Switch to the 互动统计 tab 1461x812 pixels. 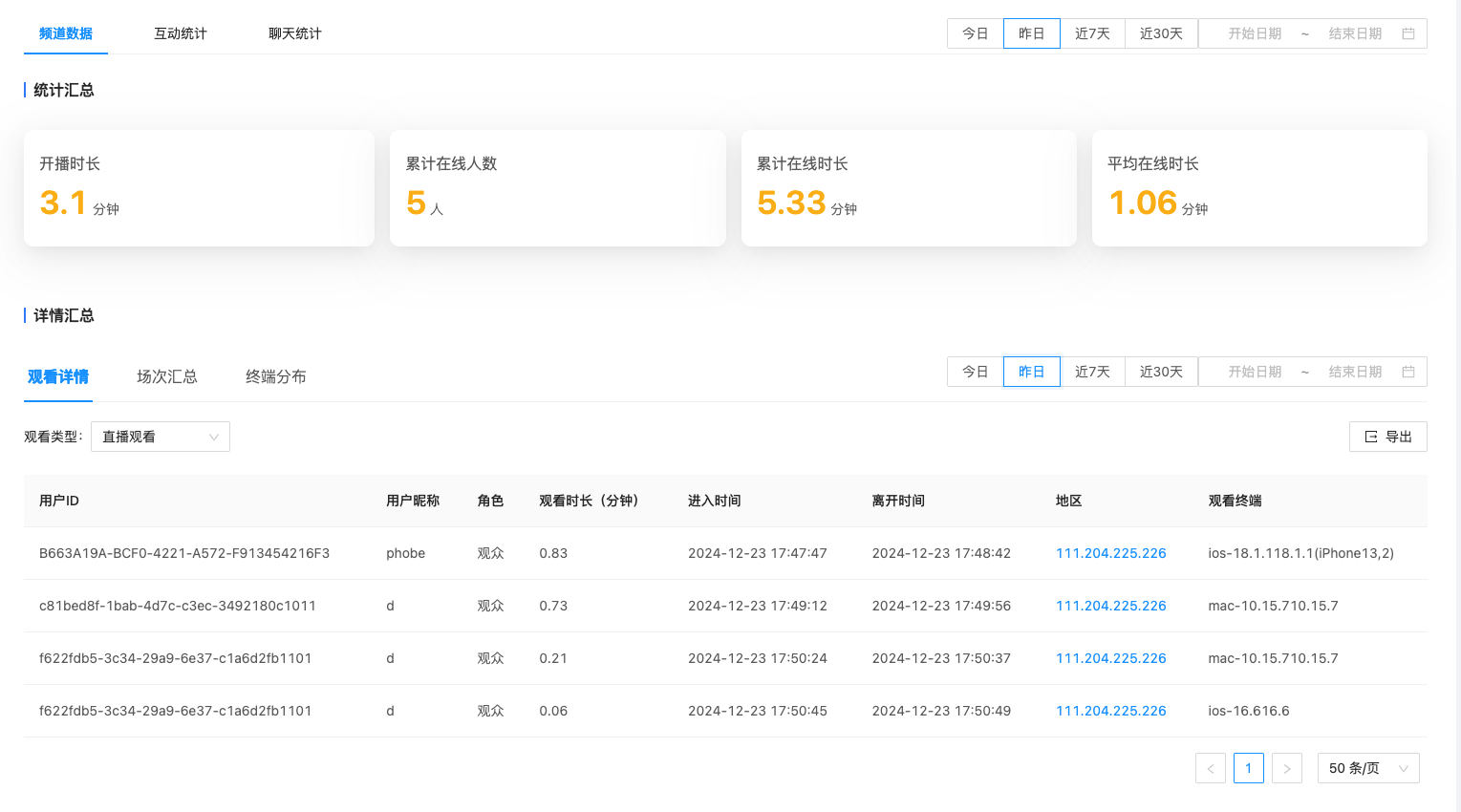pos(180,32)
